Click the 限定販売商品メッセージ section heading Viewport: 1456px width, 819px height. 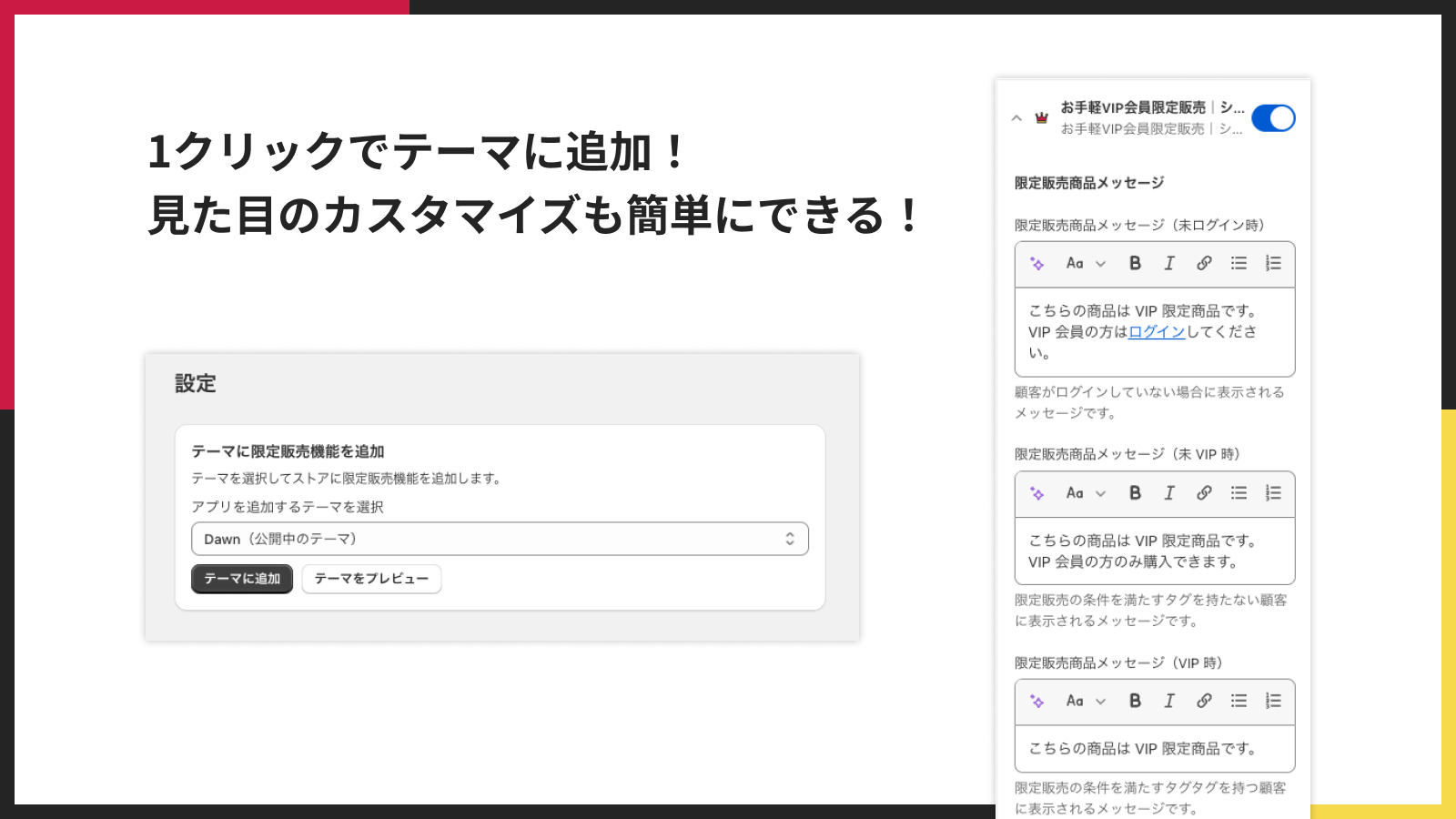(x=1088, y=181)
